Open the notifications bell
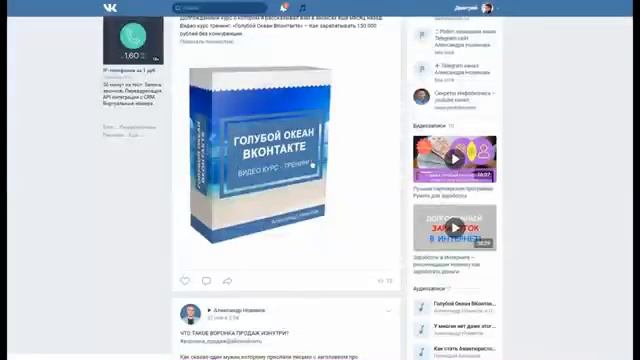The width and height of the screenshot is (640, 360). click(284, 8)
